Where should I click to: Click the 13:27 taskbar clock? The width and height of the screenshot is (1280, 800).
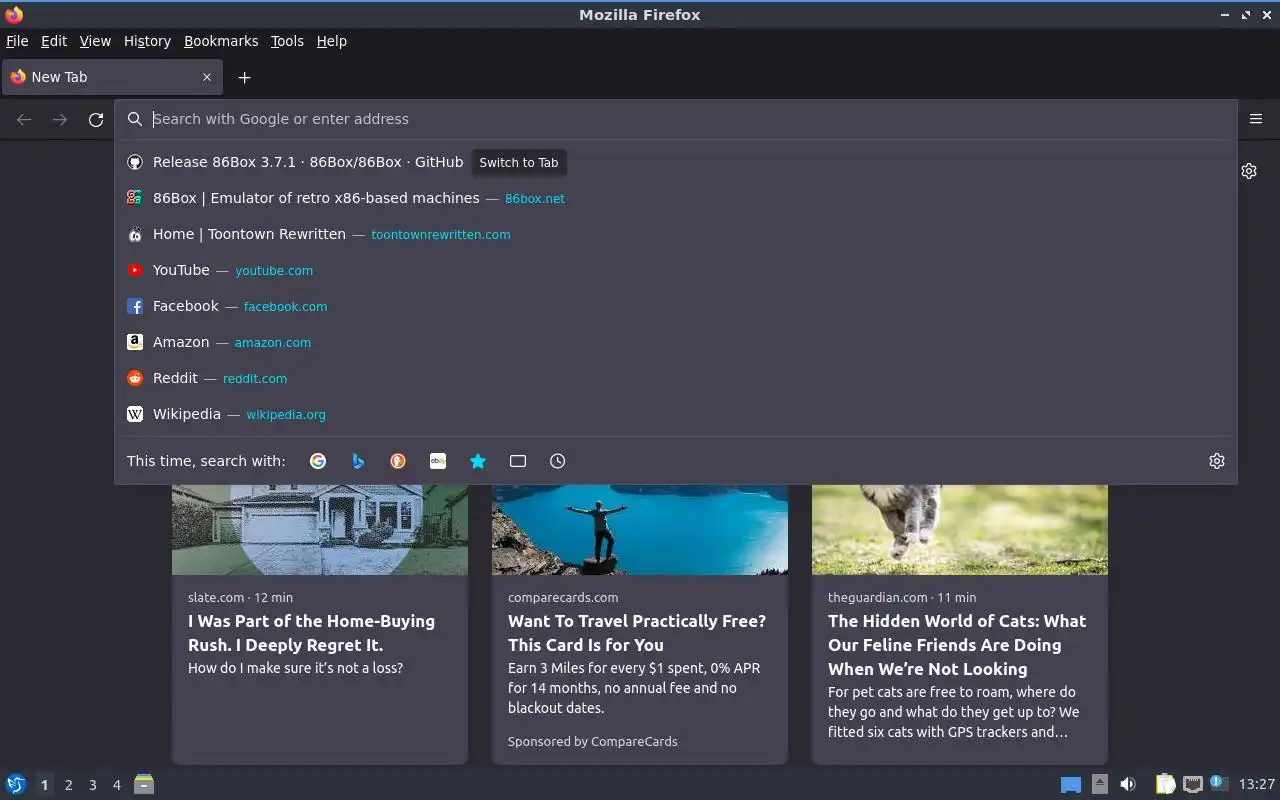[1257, 785]
